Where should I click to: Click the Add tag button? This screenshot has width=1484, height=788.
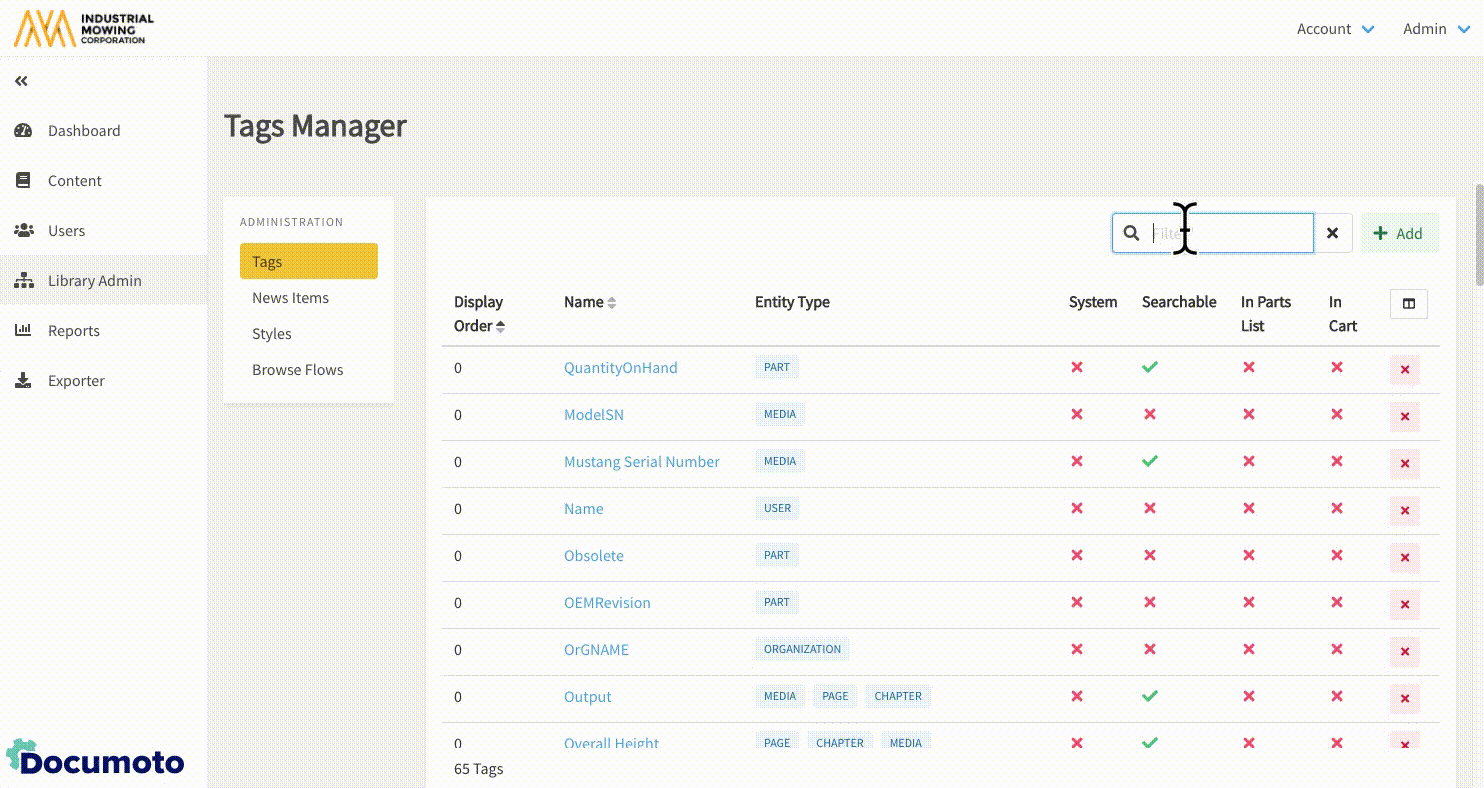1398,233
